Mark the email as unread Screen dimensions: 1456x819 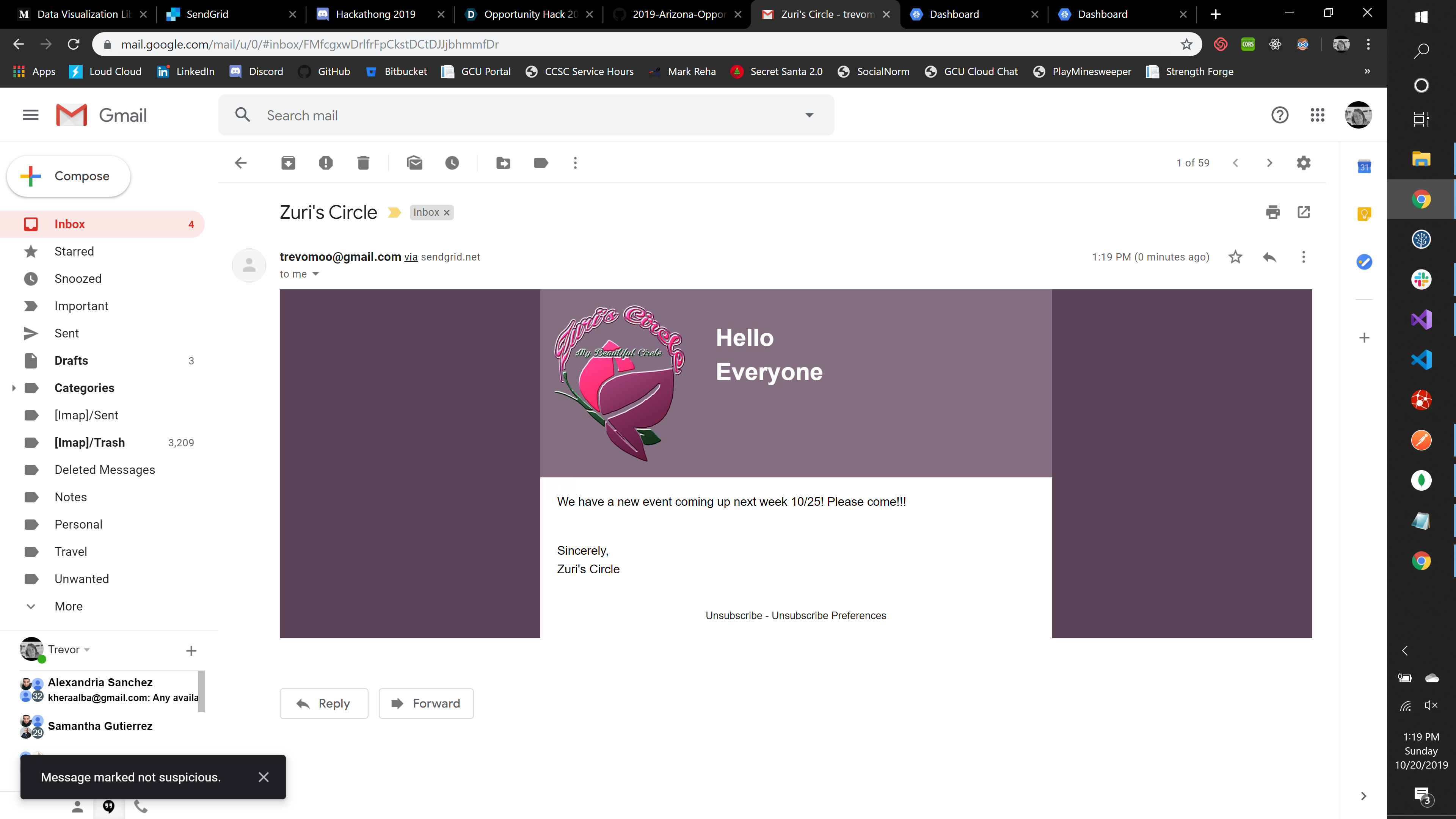[414, 163]
